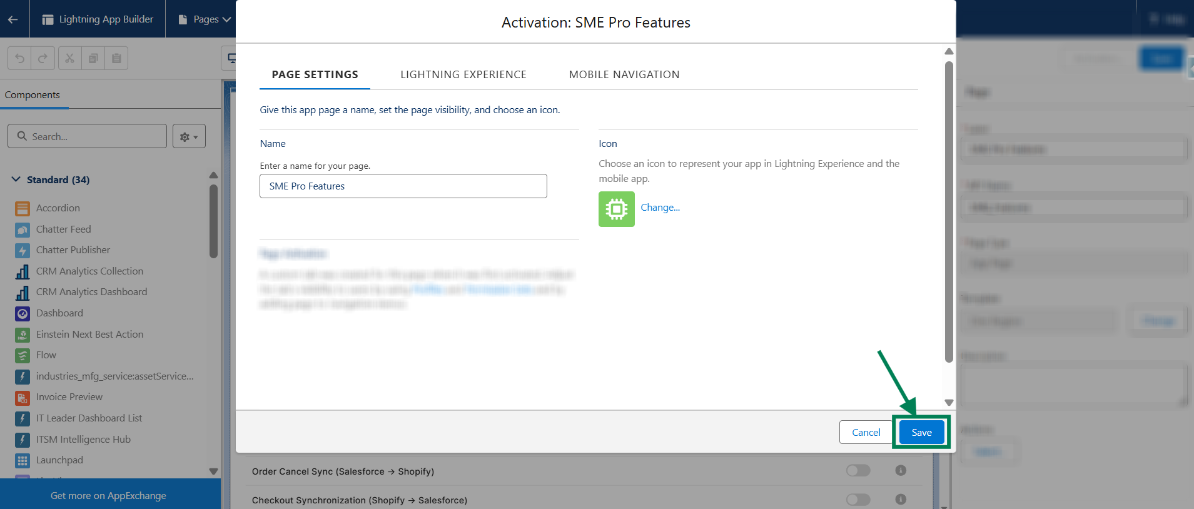Enable Checkout Synchronization toggle
The width and height of the screenshot is (1194, 509).
click(x=857, y=499)
